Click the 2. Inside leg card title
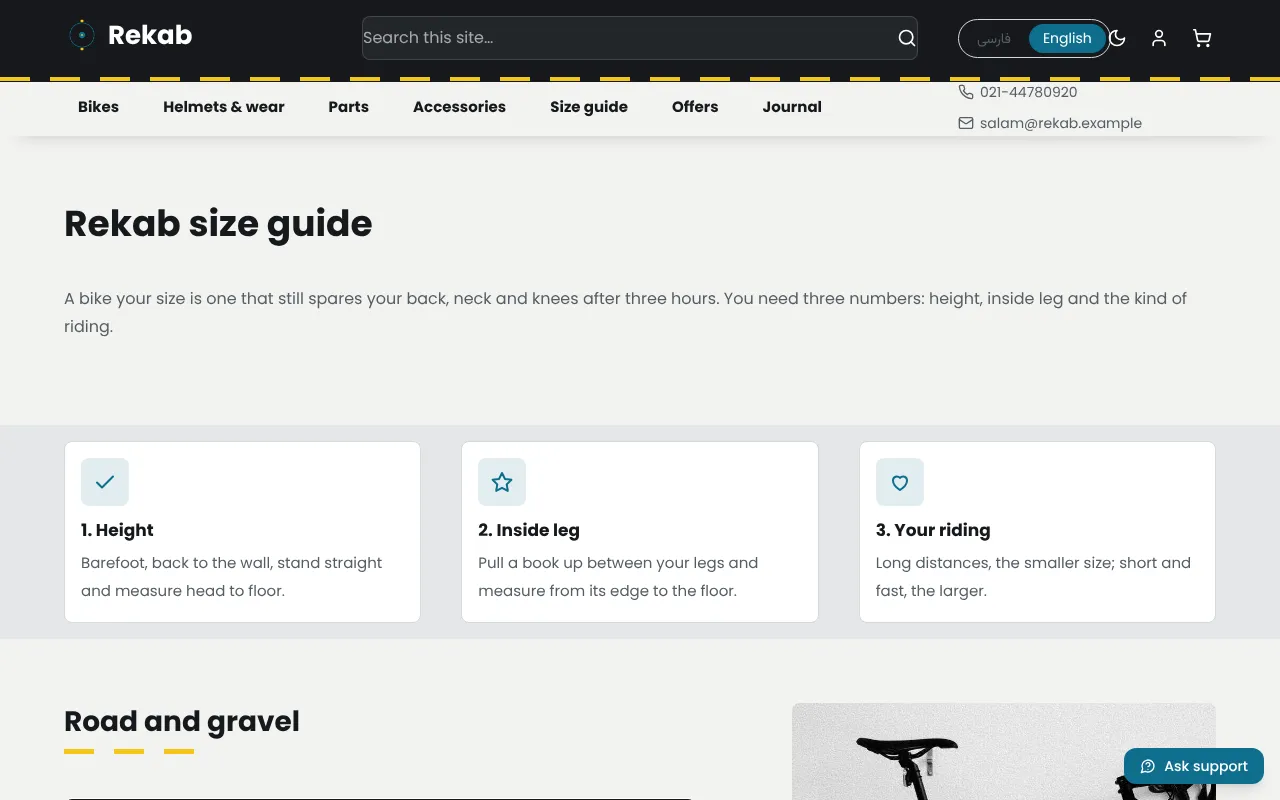This screenshot has height=800, width=1280. (x=529, y=530)
